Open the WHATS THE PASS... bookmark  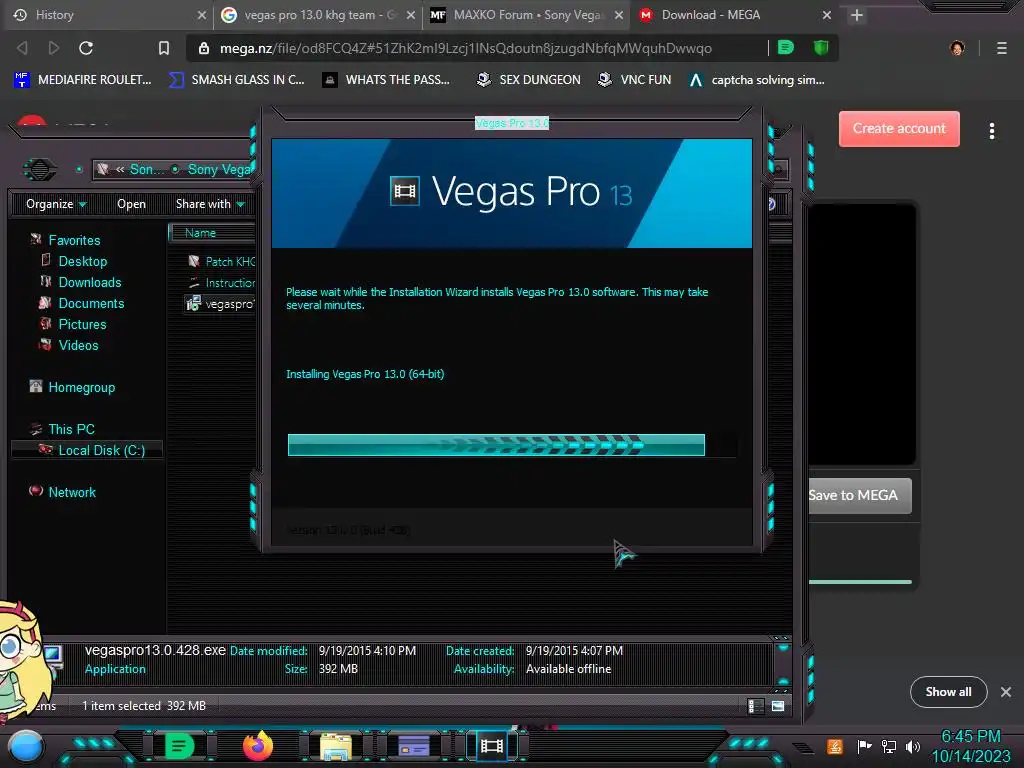pos(387,80)
